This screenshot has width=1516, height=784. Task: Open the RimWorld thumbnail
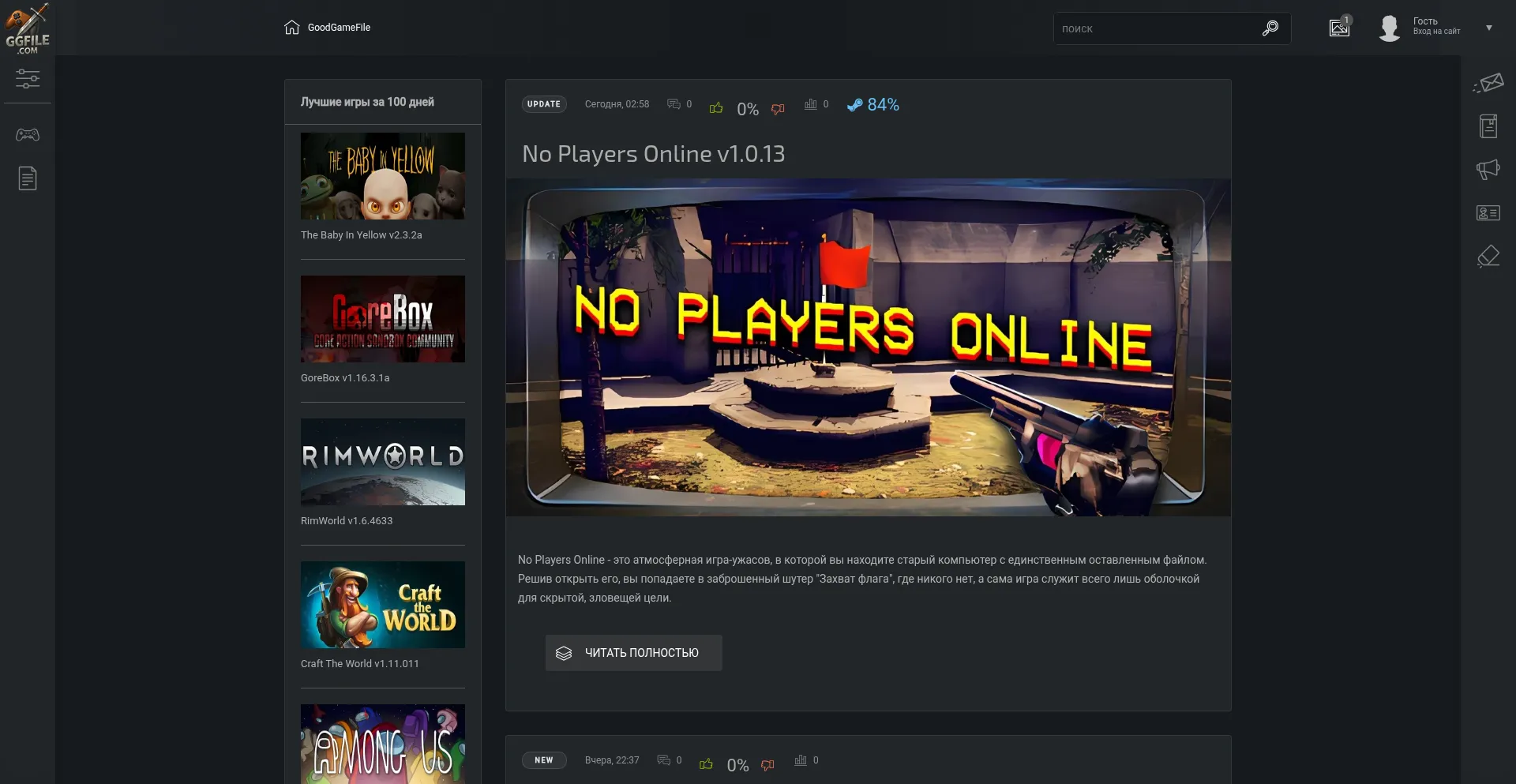click(383, 462)
